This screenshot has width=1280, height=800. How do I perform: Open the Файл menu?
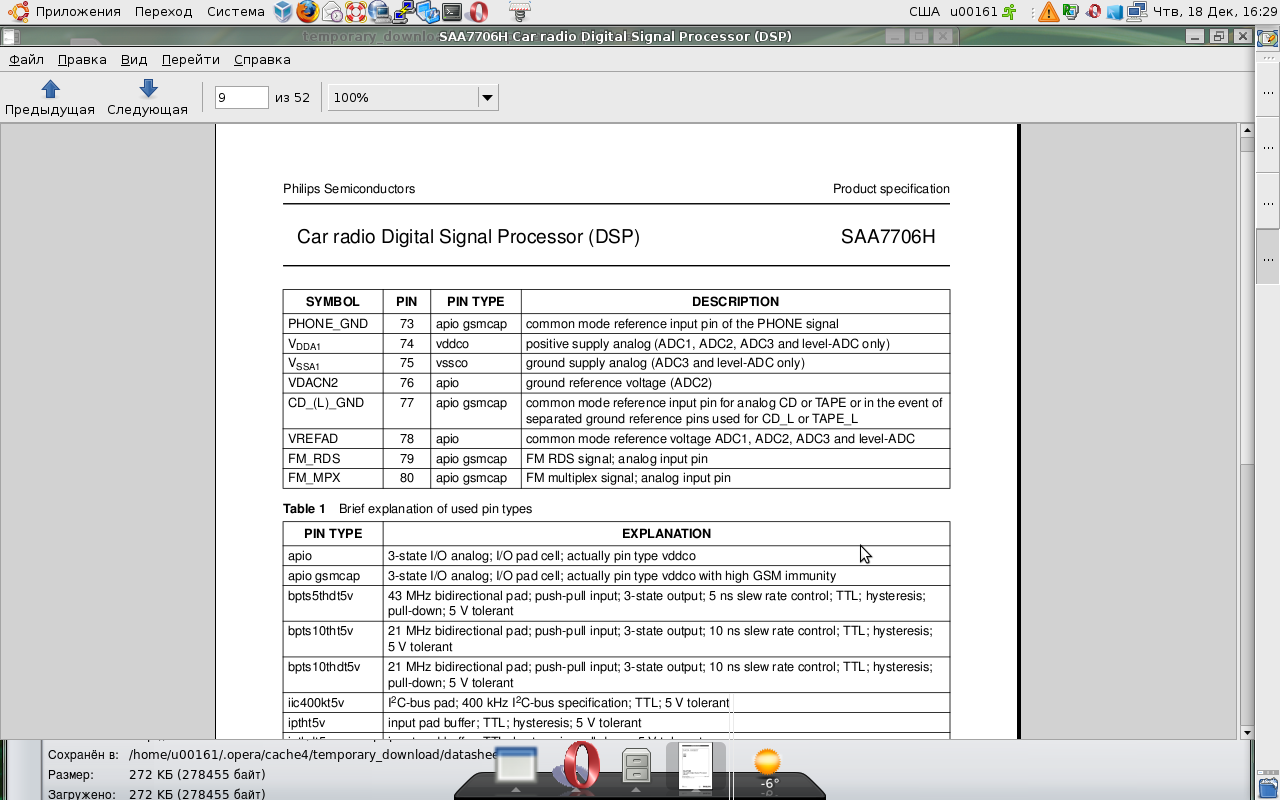pyautogui.click(x=27, y=60)
